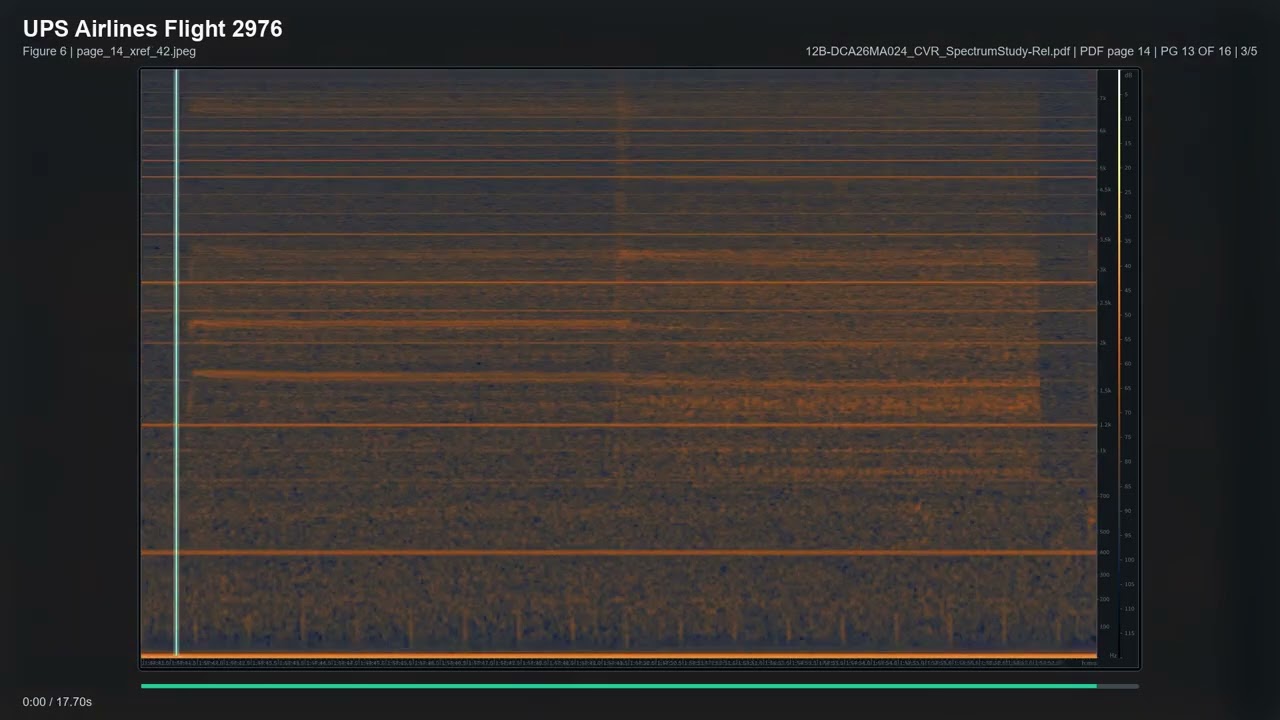The width and height of the screenshot is (1280, 720).
Task: Click the spectrogram figure image
Action: point(640,368)
